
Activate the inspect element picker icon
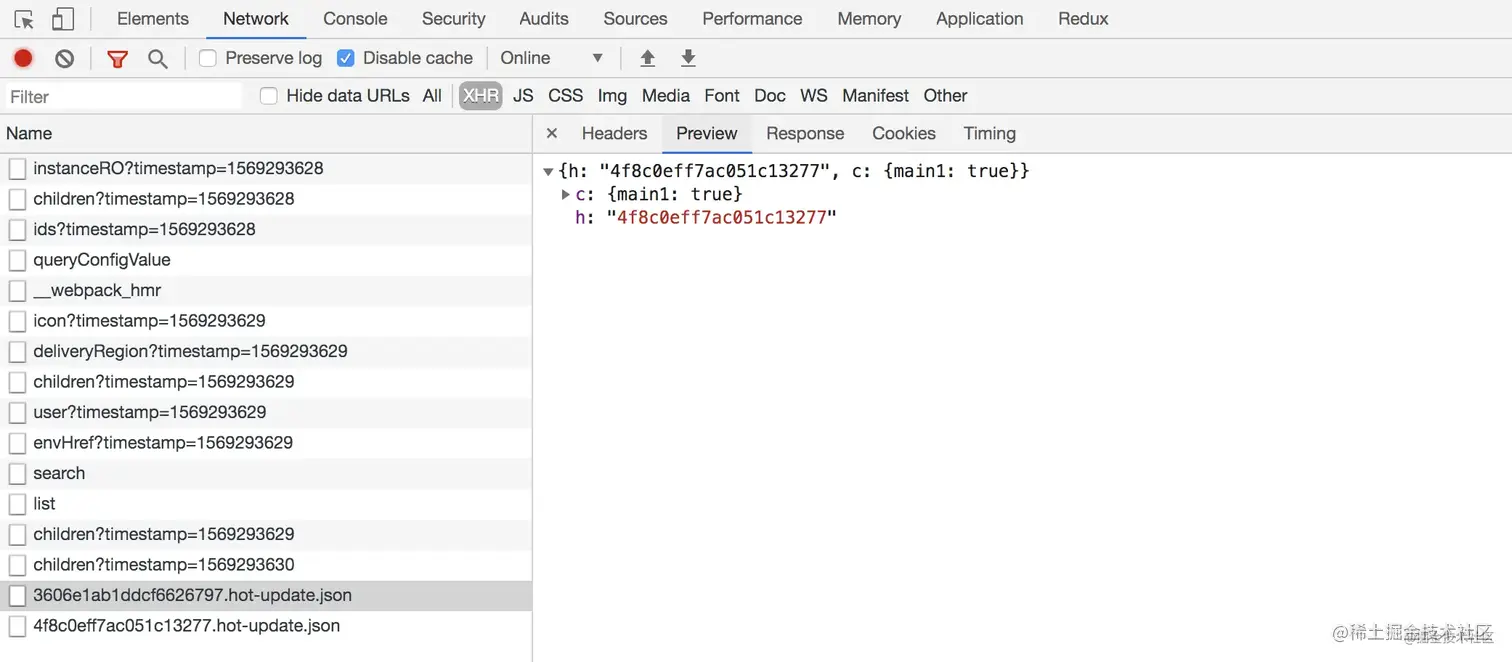pyautogui.click(x=24, y=19)
